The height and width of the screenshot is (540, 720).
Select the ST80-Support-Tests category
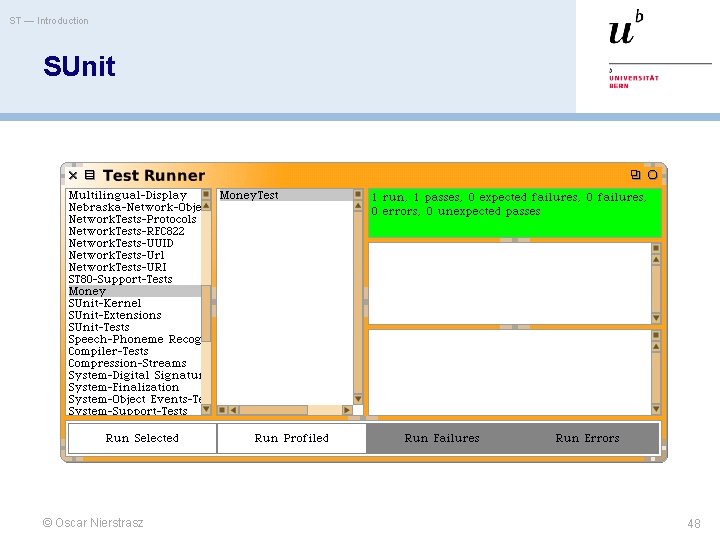[x=134, y=279]
